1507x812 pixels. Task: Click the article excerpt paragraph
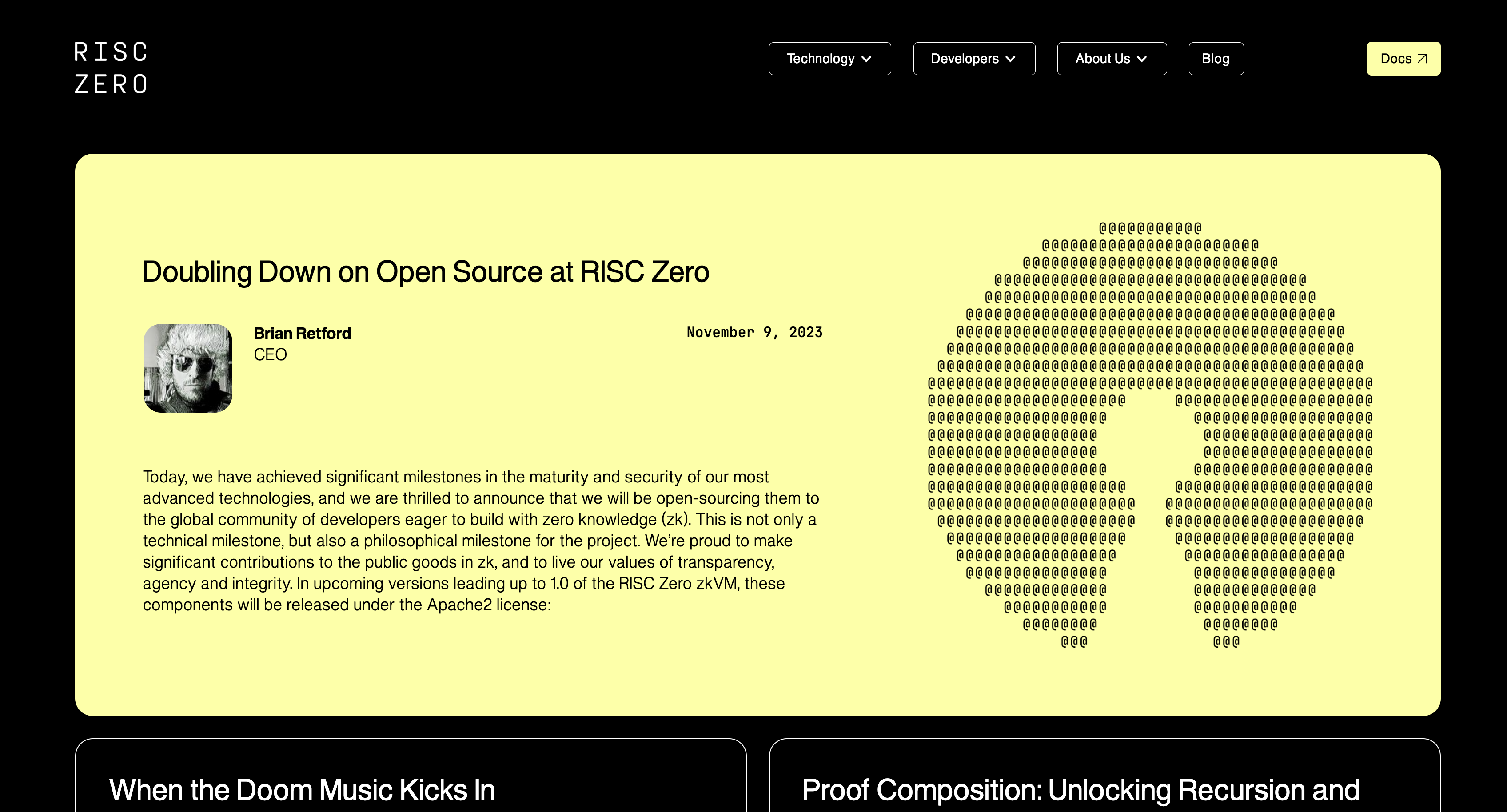tap(480, 541)
